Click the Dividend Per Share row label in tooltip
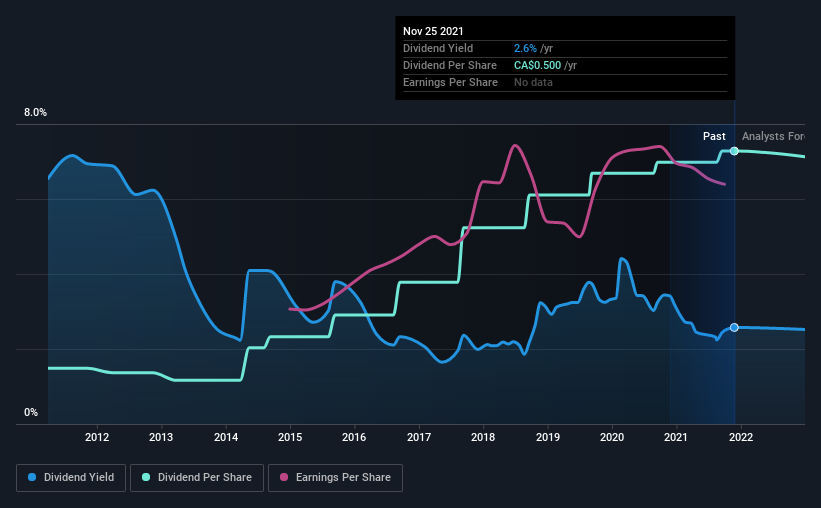 [450, 65]
